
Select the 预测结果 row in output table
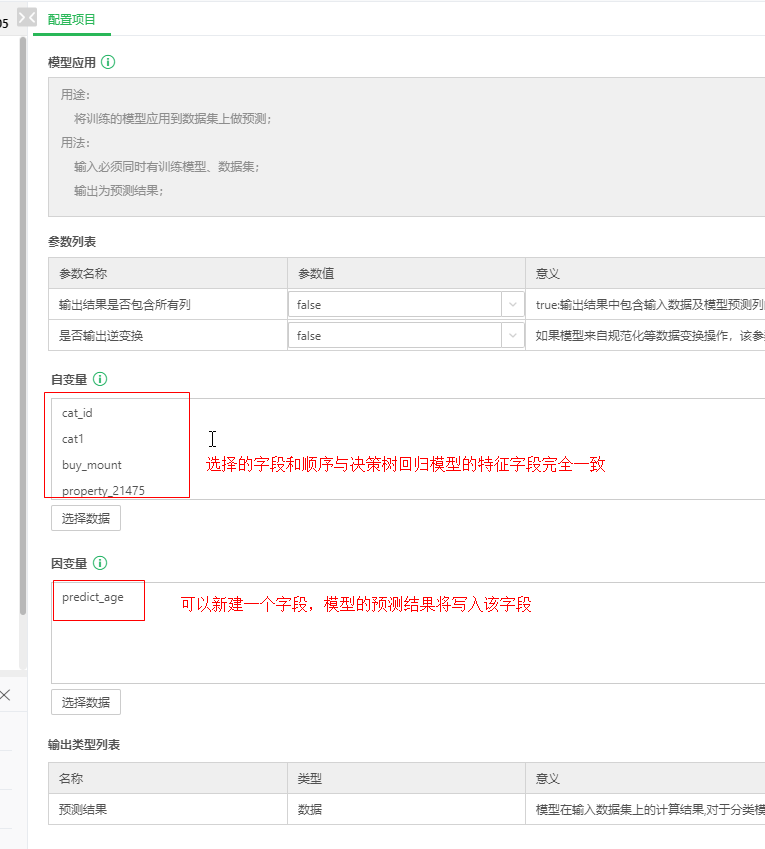[x=83, y=809]
